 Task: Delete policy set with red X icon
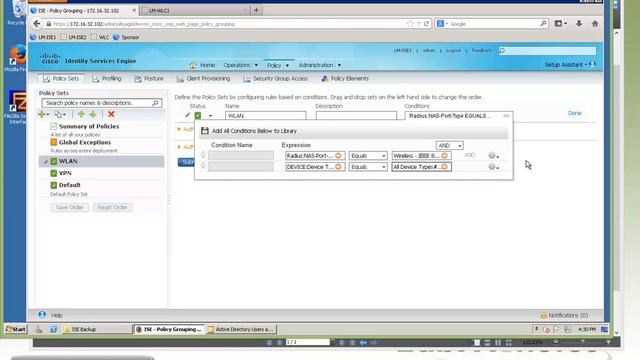(x=111, y=115)
